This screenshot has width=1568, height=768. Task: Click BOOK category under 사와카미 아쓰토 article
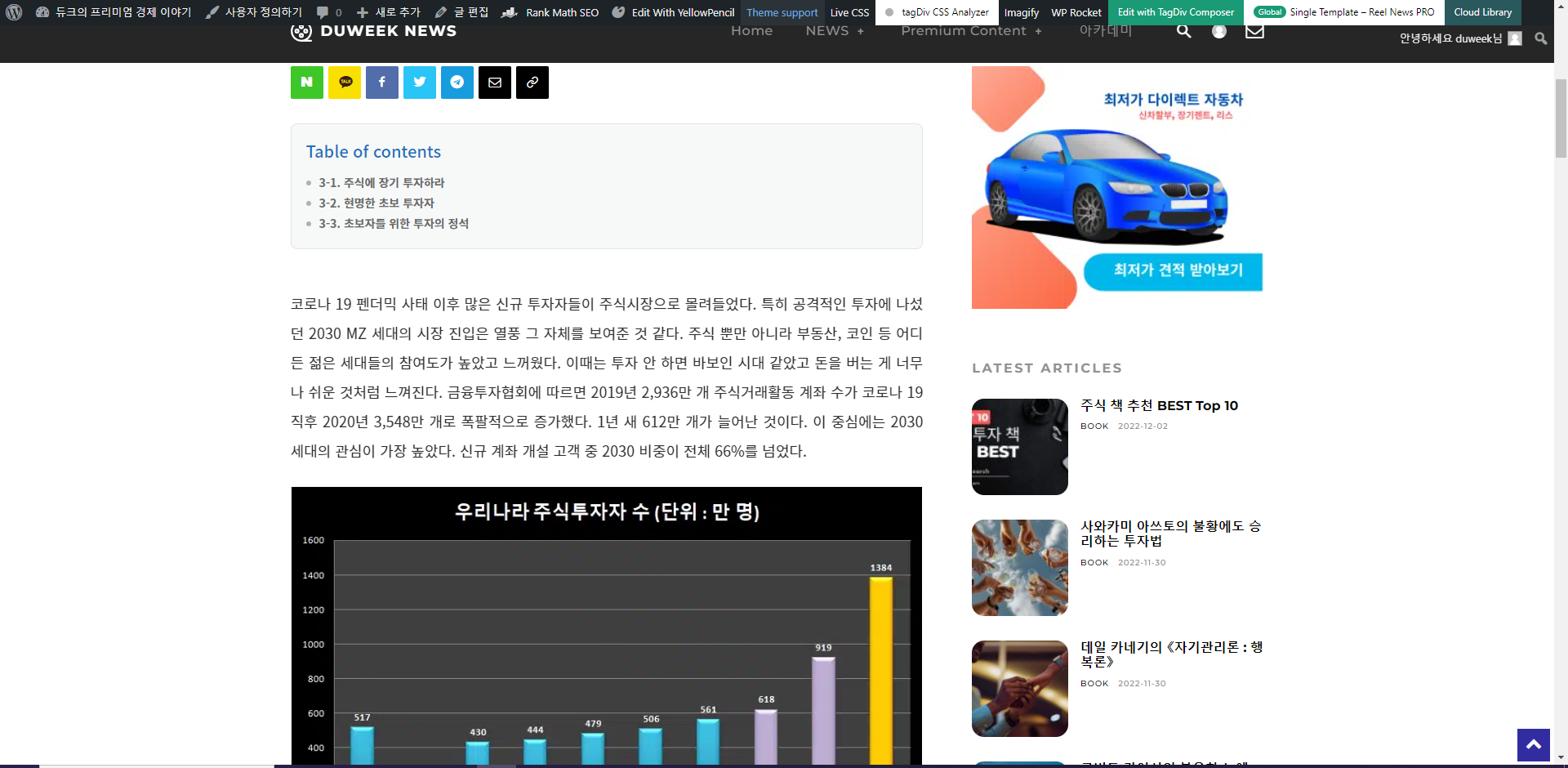pyautogui.click(x=1094, y=563)
